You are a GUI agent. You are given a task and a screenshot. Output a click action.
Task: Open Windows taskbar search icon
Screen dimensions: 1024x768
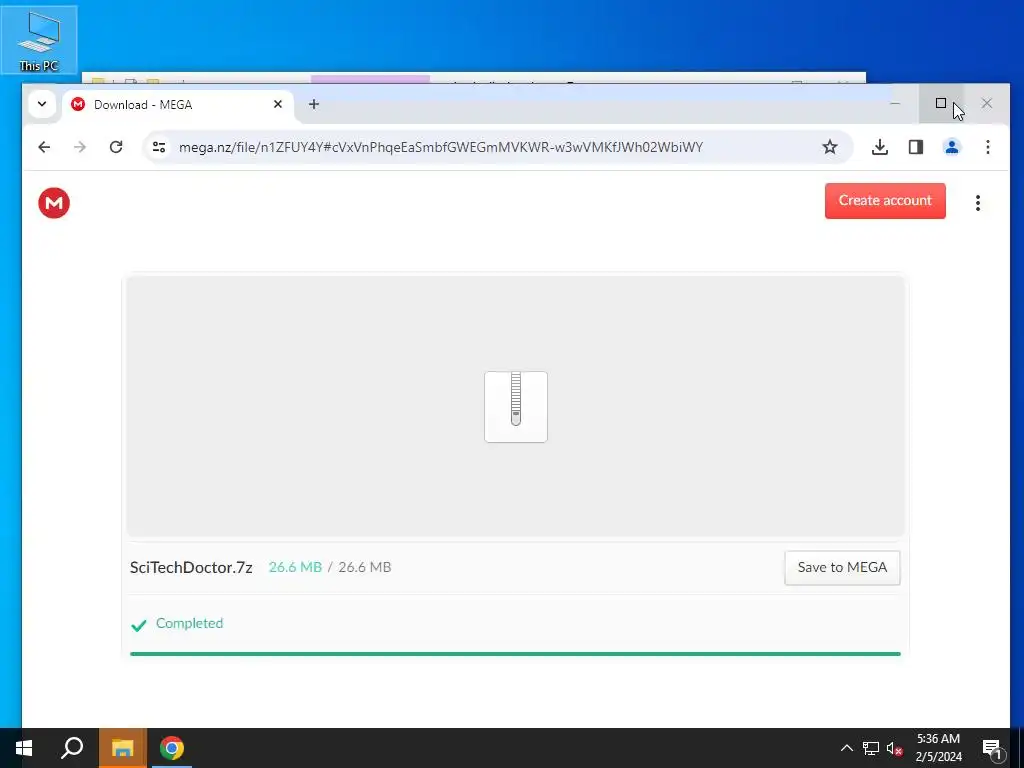click(72, 748)
